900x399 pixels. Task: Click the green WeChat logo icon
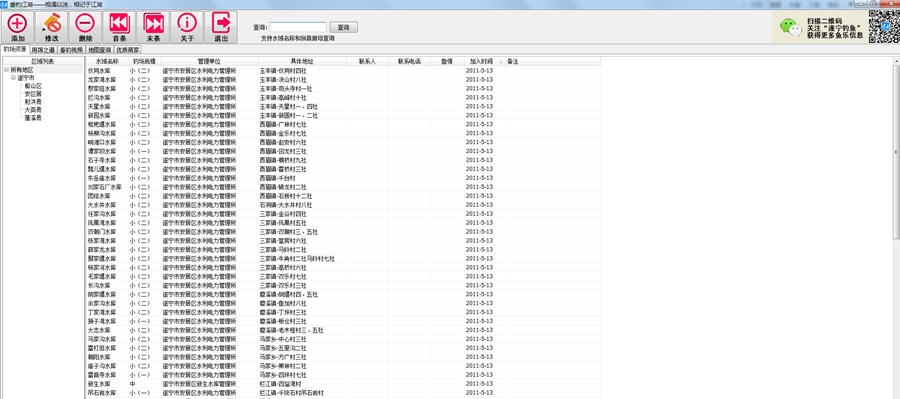coord(790,27)
